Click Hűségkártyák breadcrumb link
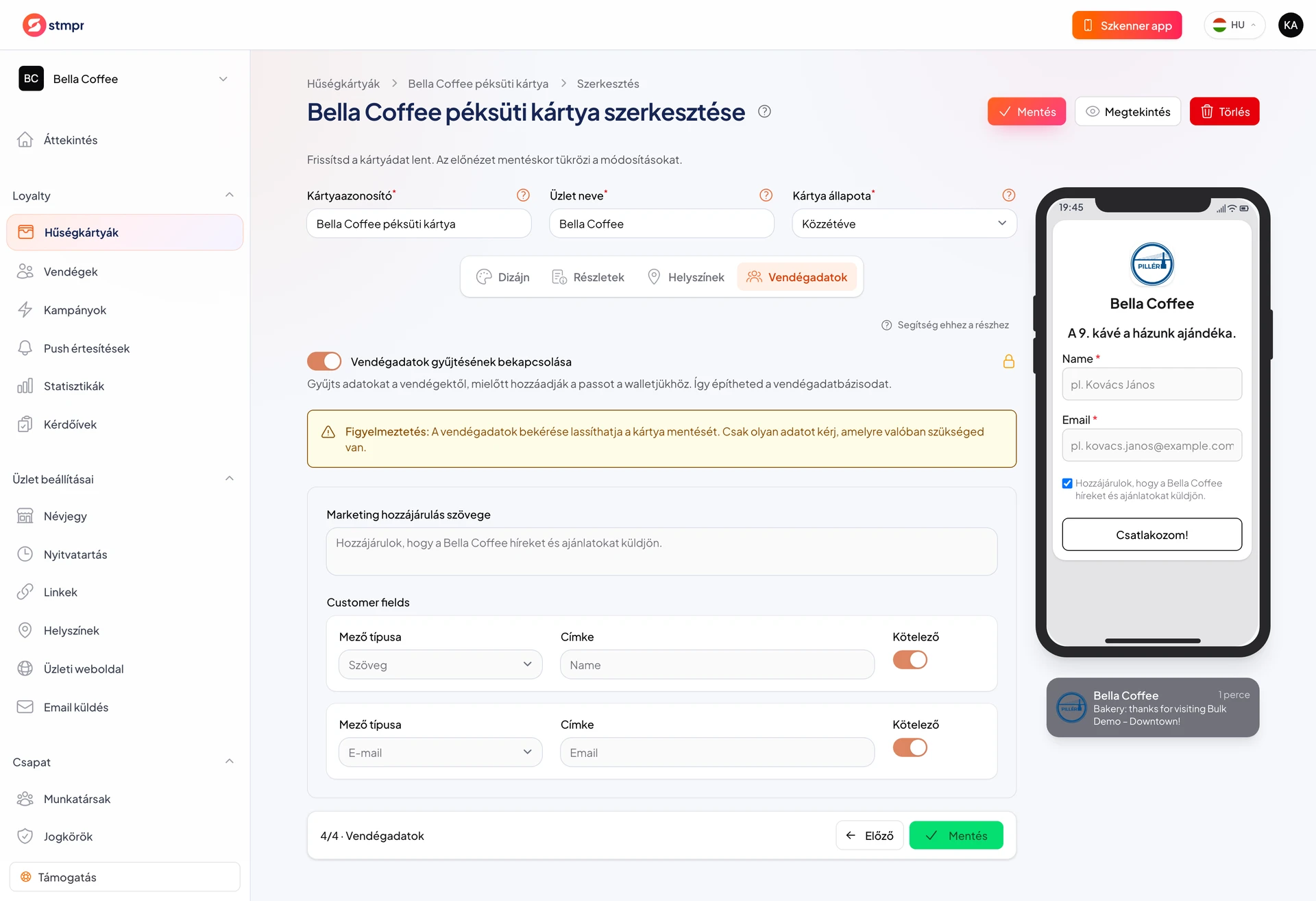1316x901 pixels. (343, 84)
